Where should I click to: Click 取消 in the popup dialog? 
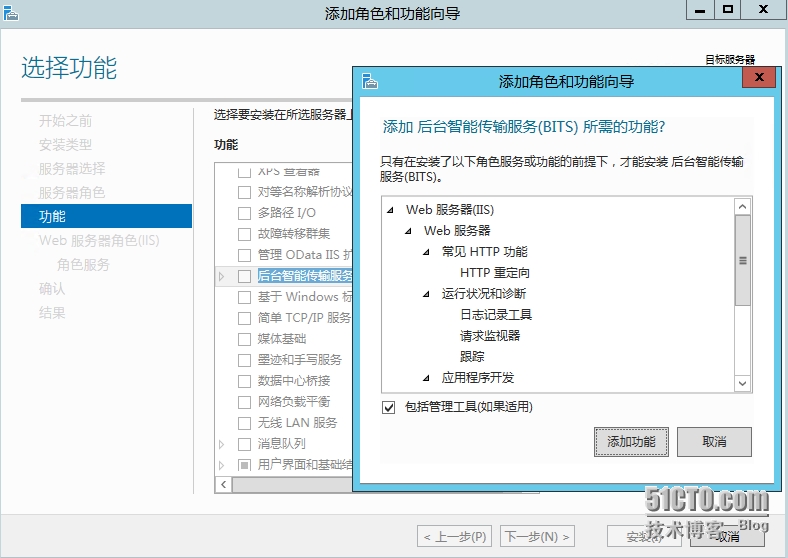[714, 442]
